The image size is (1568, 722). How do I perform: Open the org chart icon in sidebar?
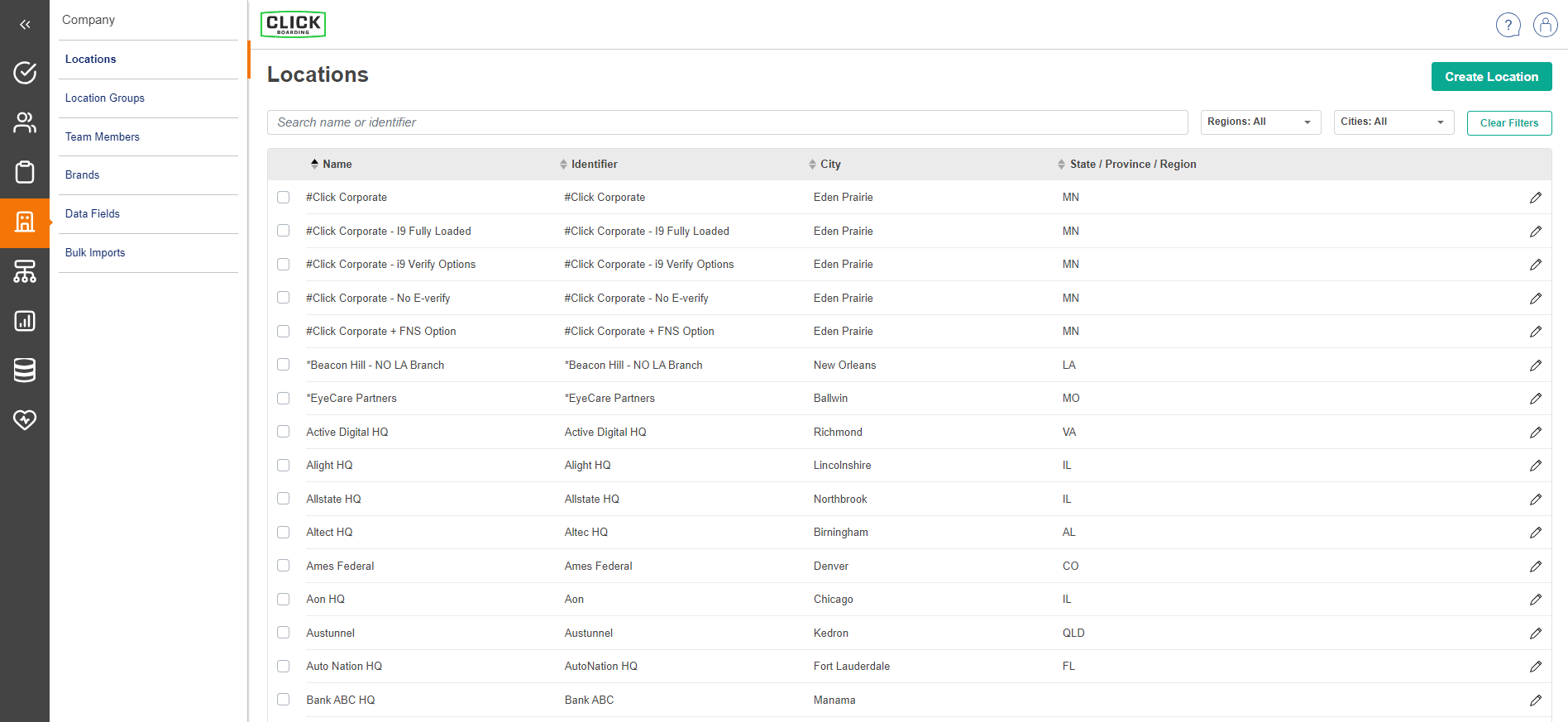tap(25, 271)
